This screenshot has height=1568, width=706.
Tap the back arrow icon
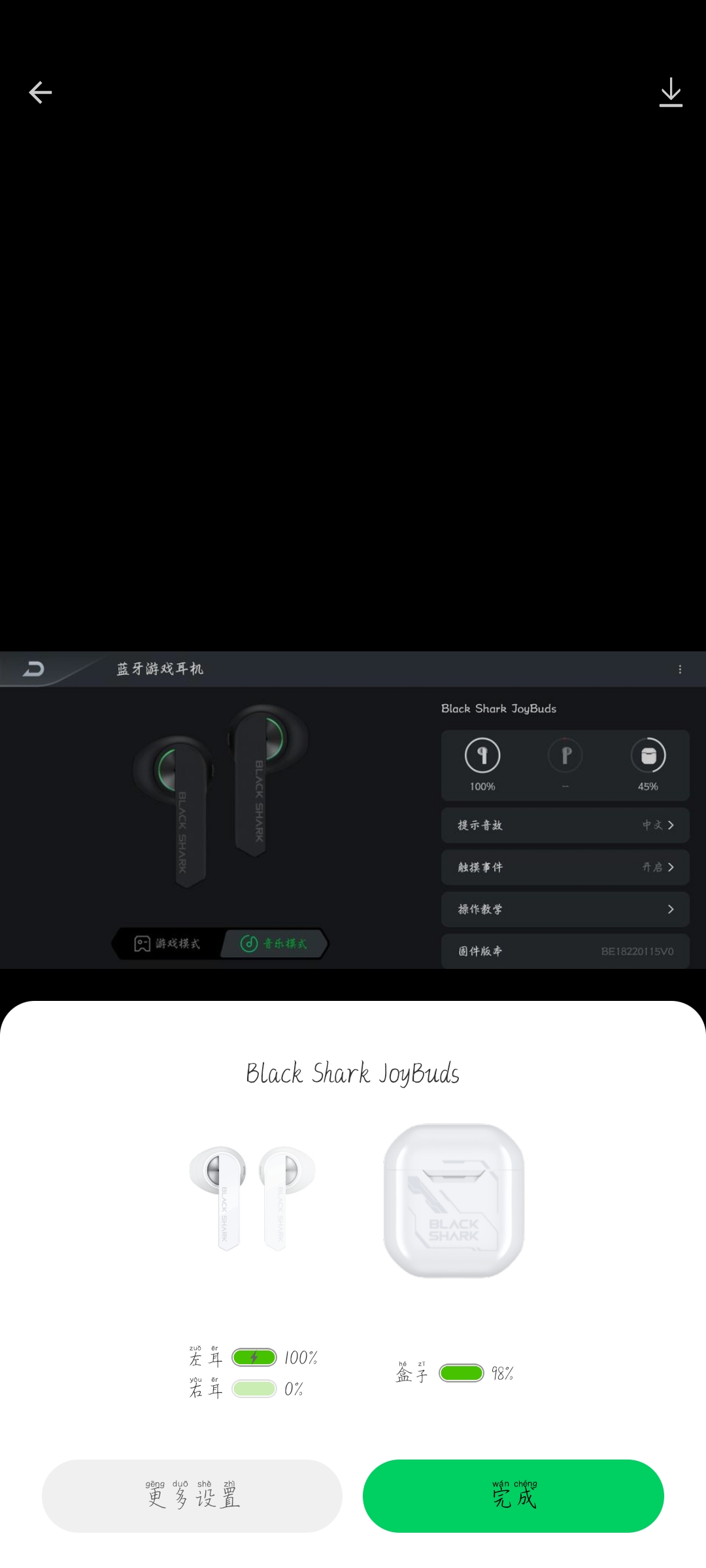click(x=40, y=92)
